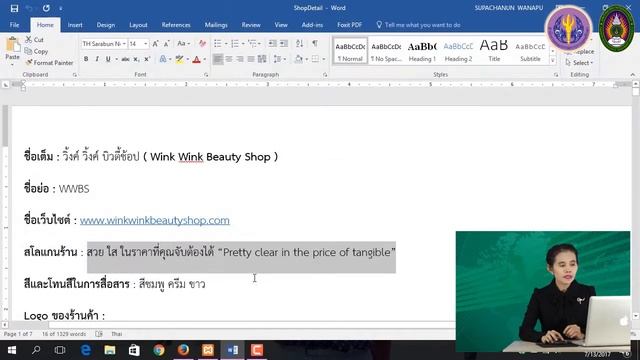
Task: Open line and paragraph spacing menu
Action: point(279,60)
